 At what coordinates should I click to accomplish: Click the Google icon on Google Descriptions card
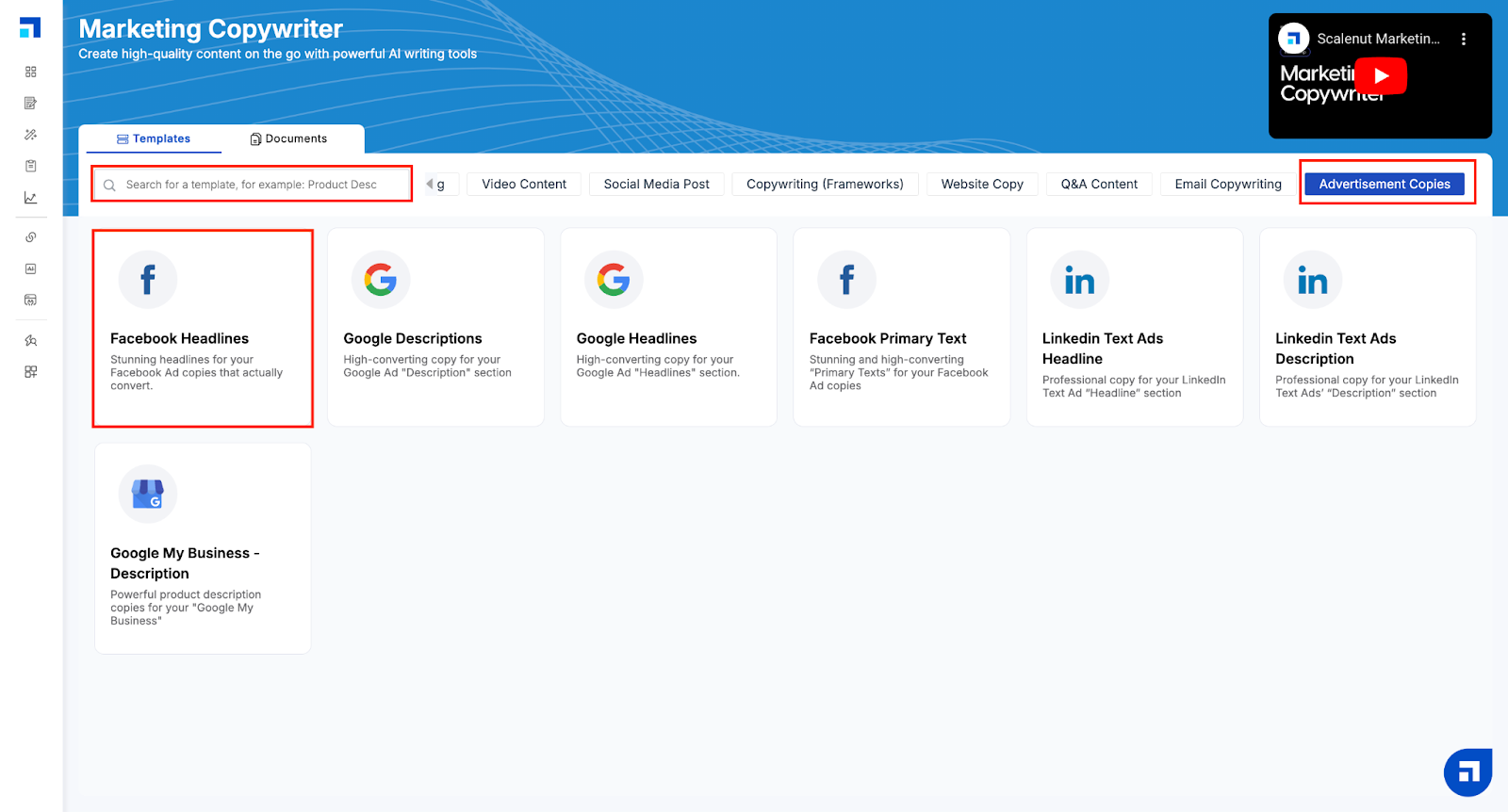381,280
